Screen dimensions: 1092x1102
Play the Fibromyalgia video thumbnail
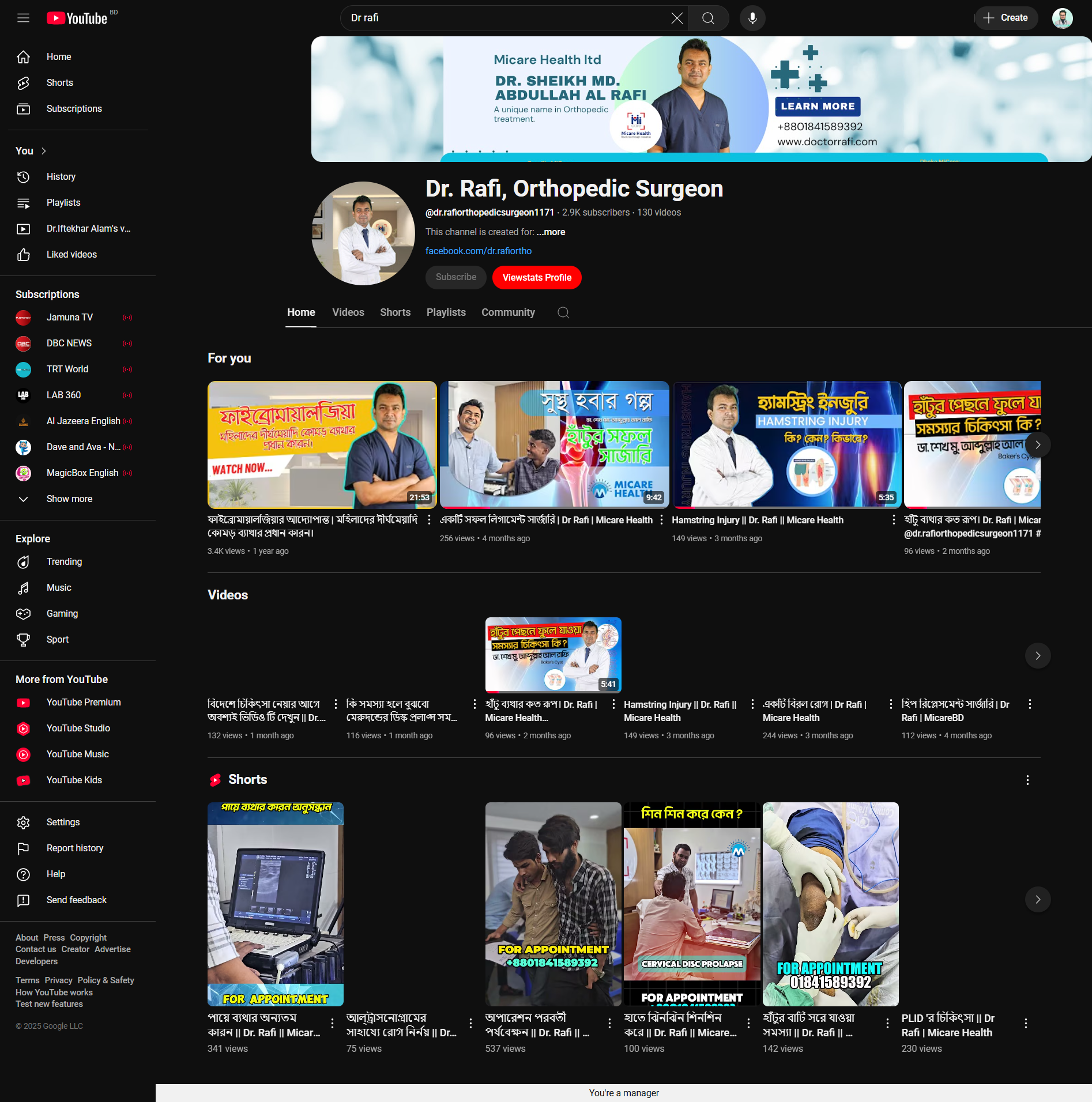point(322,445)
